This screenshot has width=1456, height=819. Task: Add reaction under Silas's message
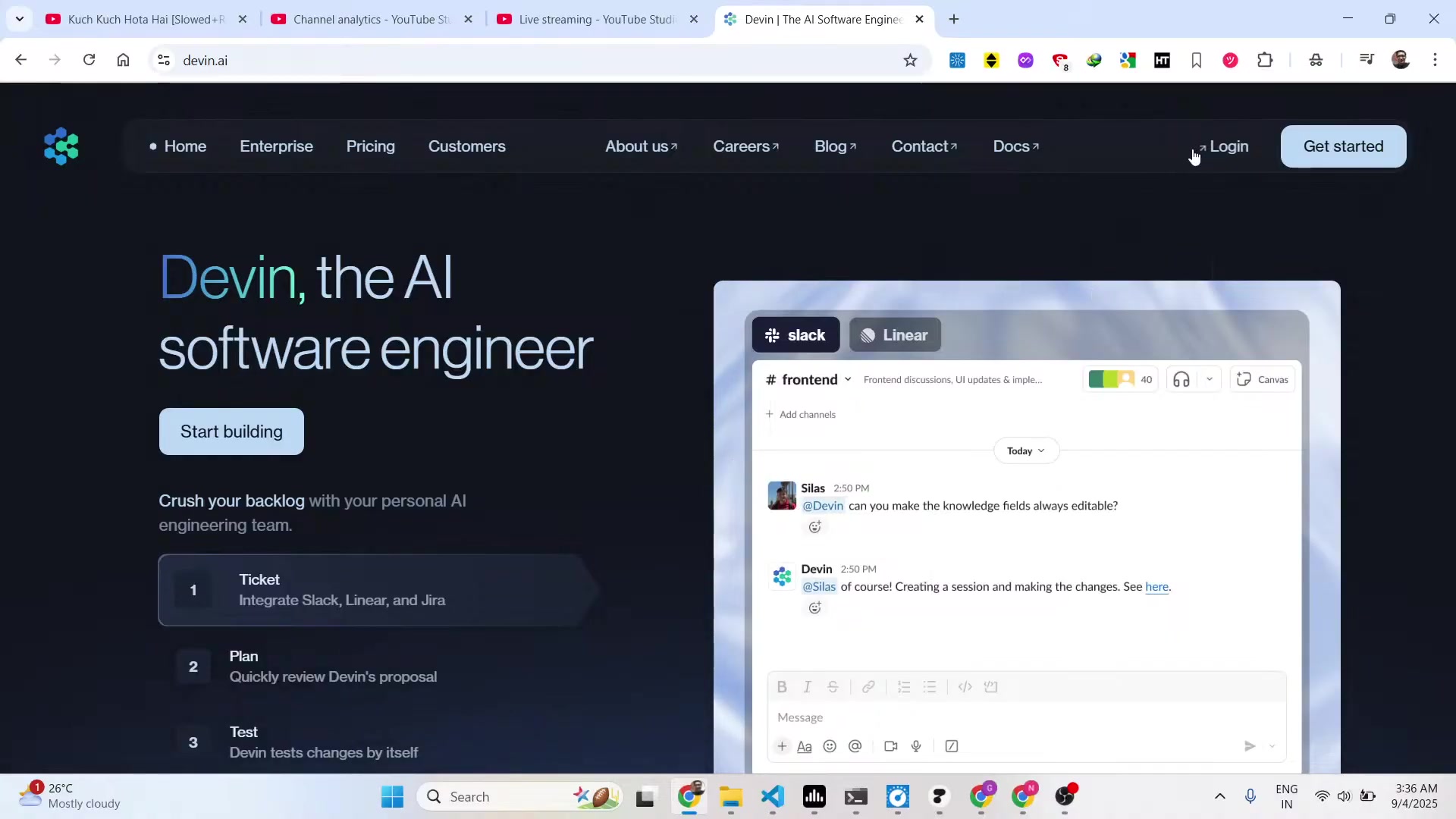pyautogui.click(x=814, y=527)
